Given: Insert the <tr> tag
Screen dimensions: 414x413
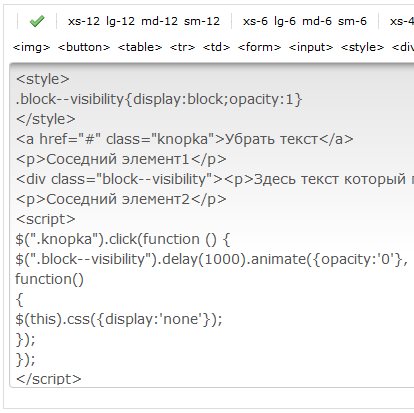Looking at the screenshot, I should coord(182,47).
